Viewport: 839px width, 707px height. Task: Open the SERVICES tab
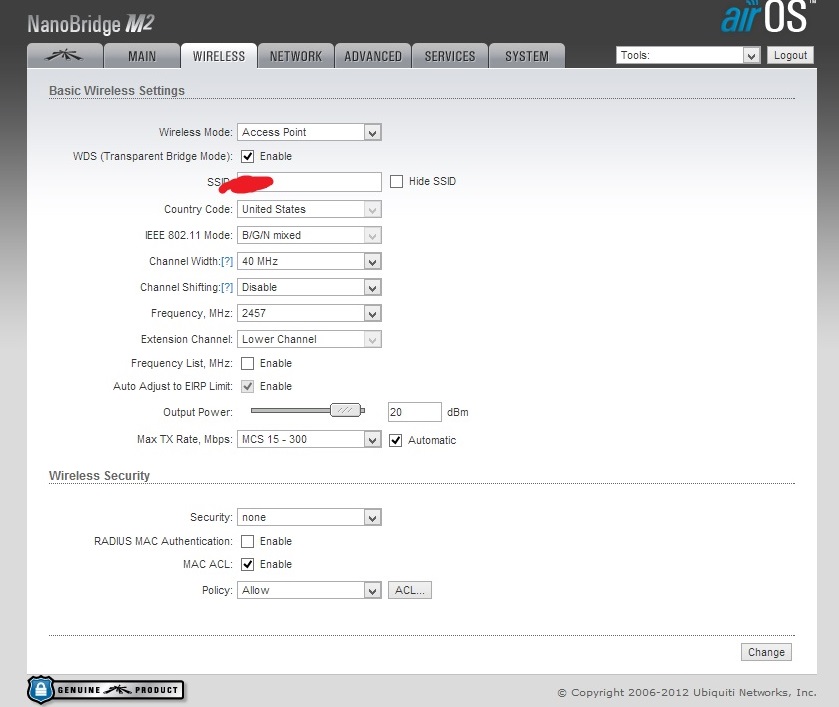(450, 56)
